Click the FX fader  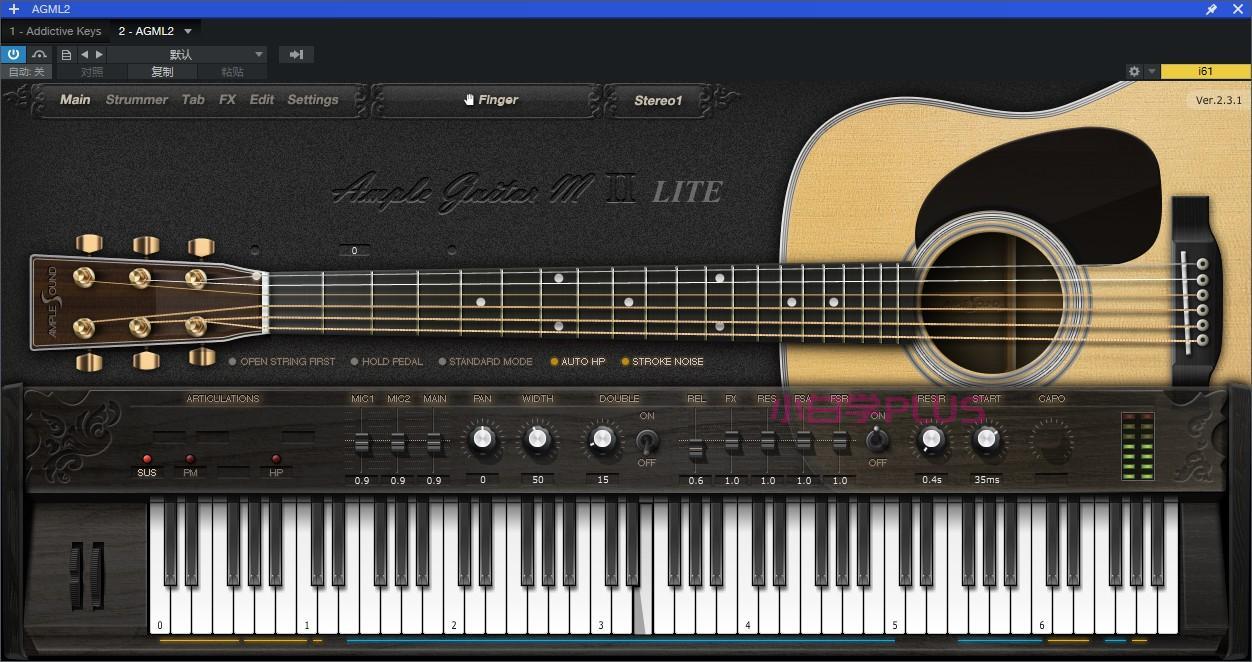coord(732,441)
